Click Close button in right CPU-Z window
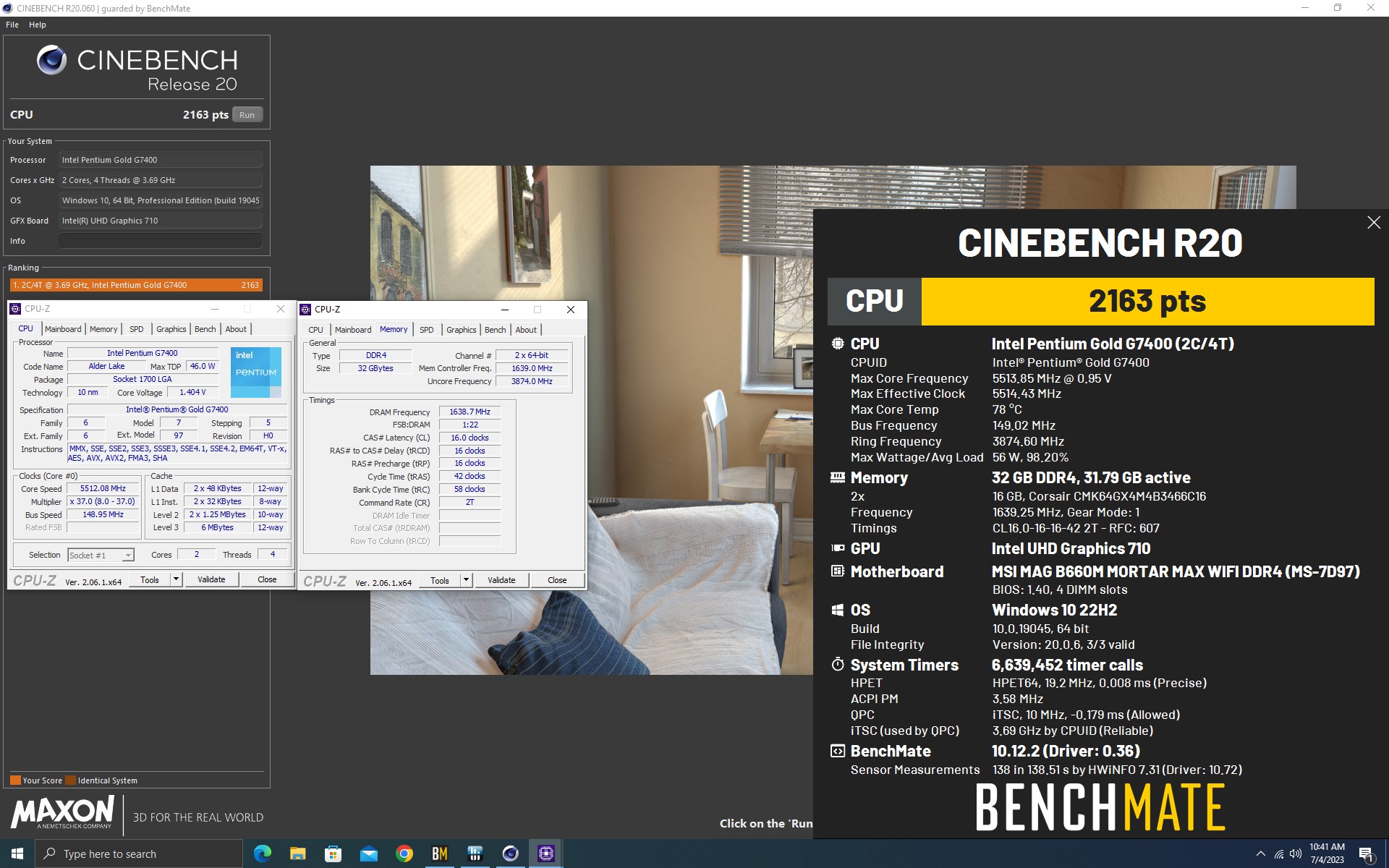This screenshot has width=1389, height=868. 557,580
